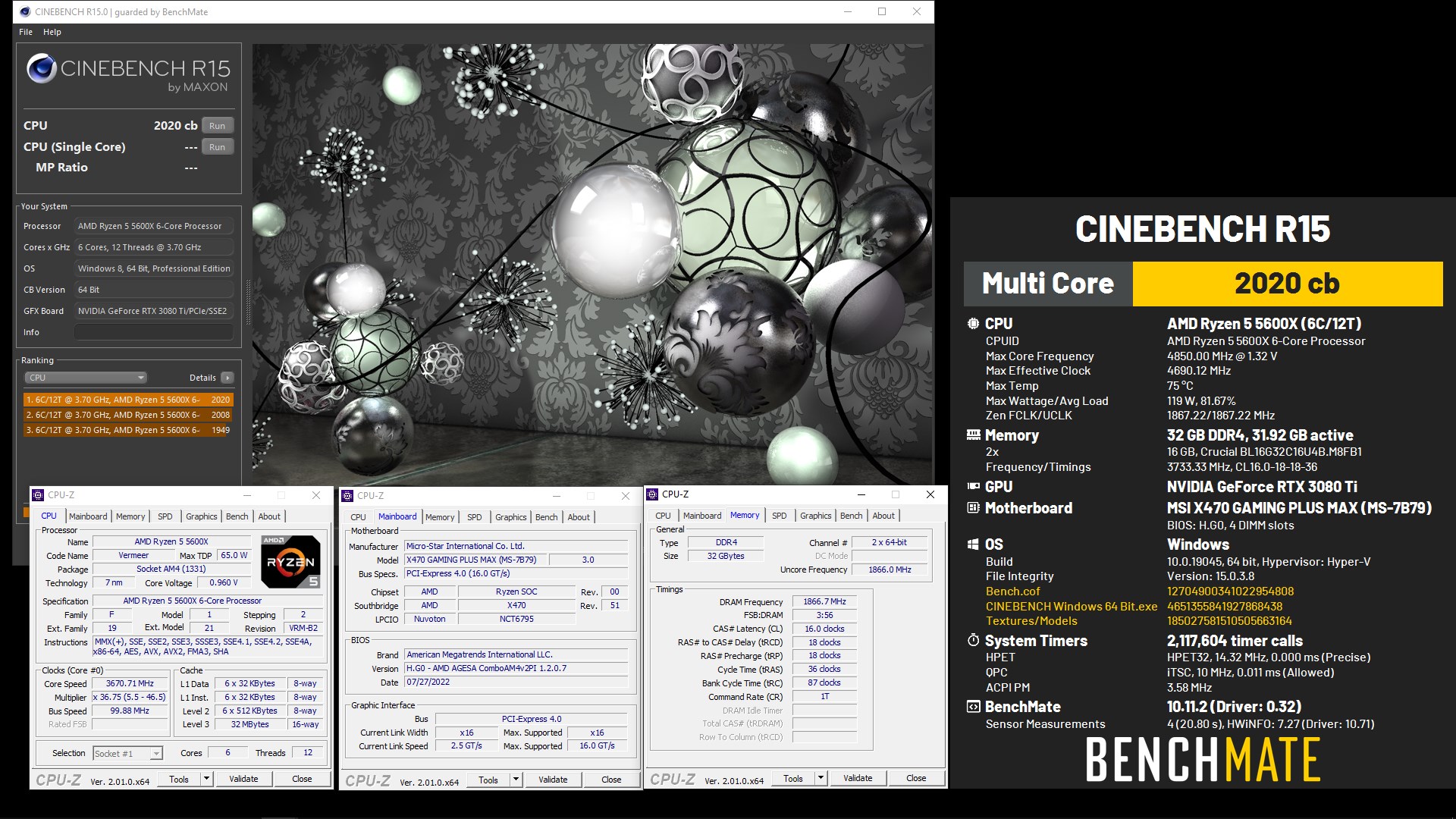Screen dimensions: 1456x819
Task: Click the Motherboard icon in BenchMate panel
Action: [973, 508]
